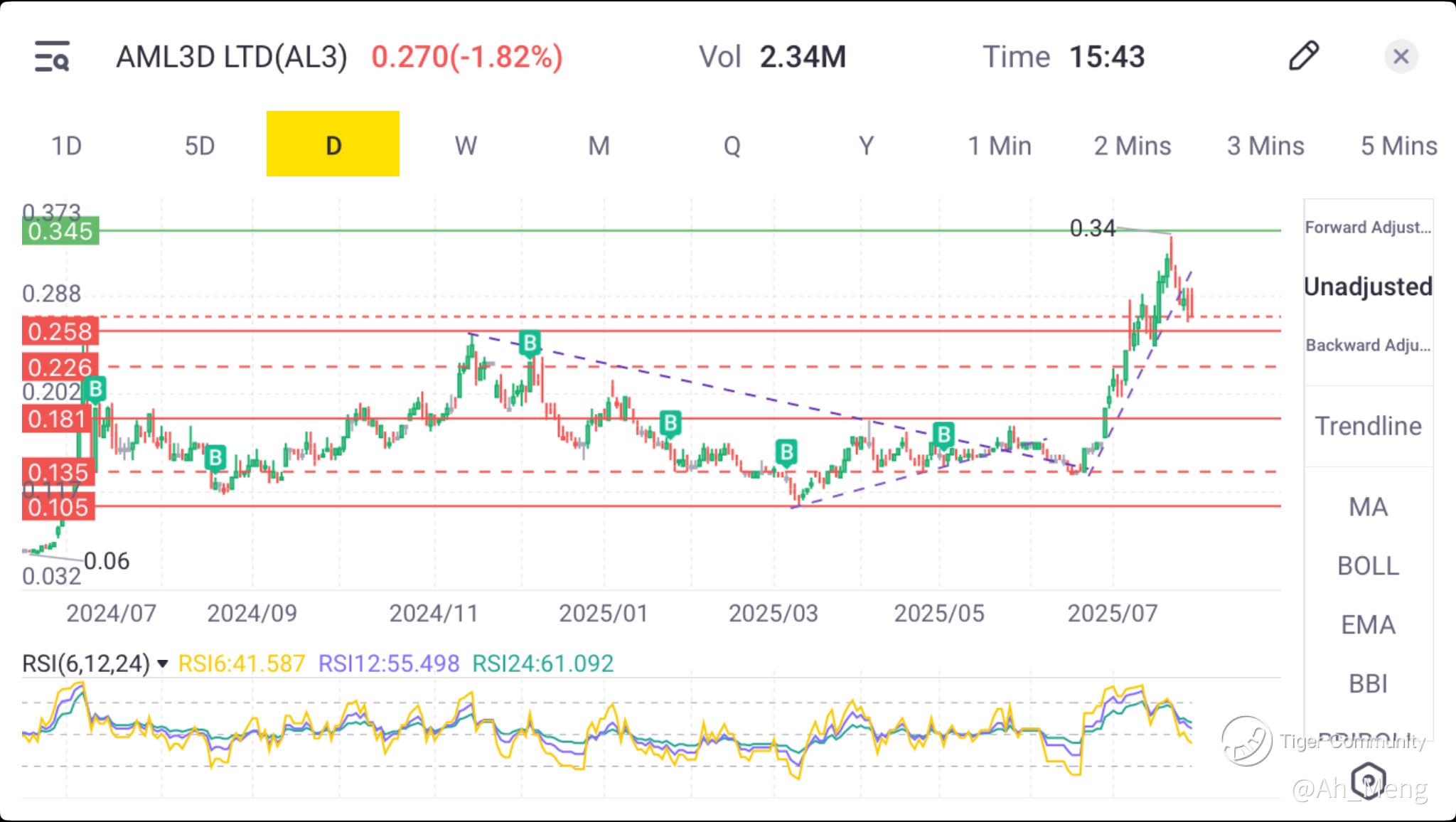The width and height of the screenshot is (1456, 822).
Task: Tap the B marker near 2025/05
Action: (943, 434)
